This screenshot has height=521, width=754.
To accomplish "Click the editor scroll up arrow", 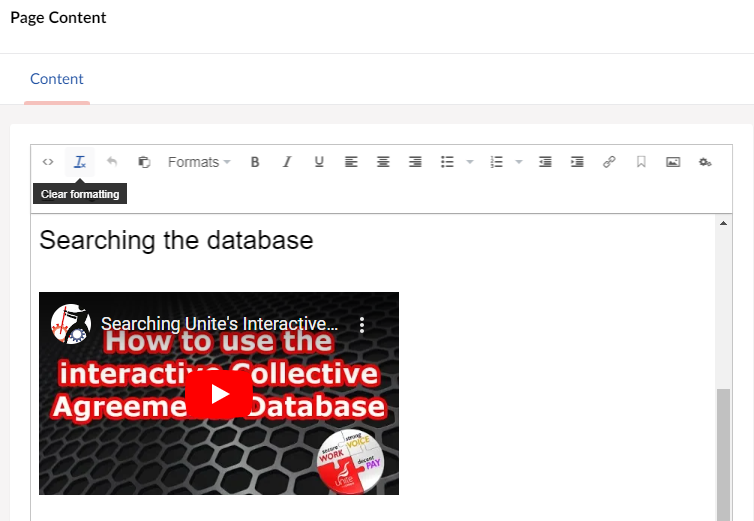I will (723, 223).
